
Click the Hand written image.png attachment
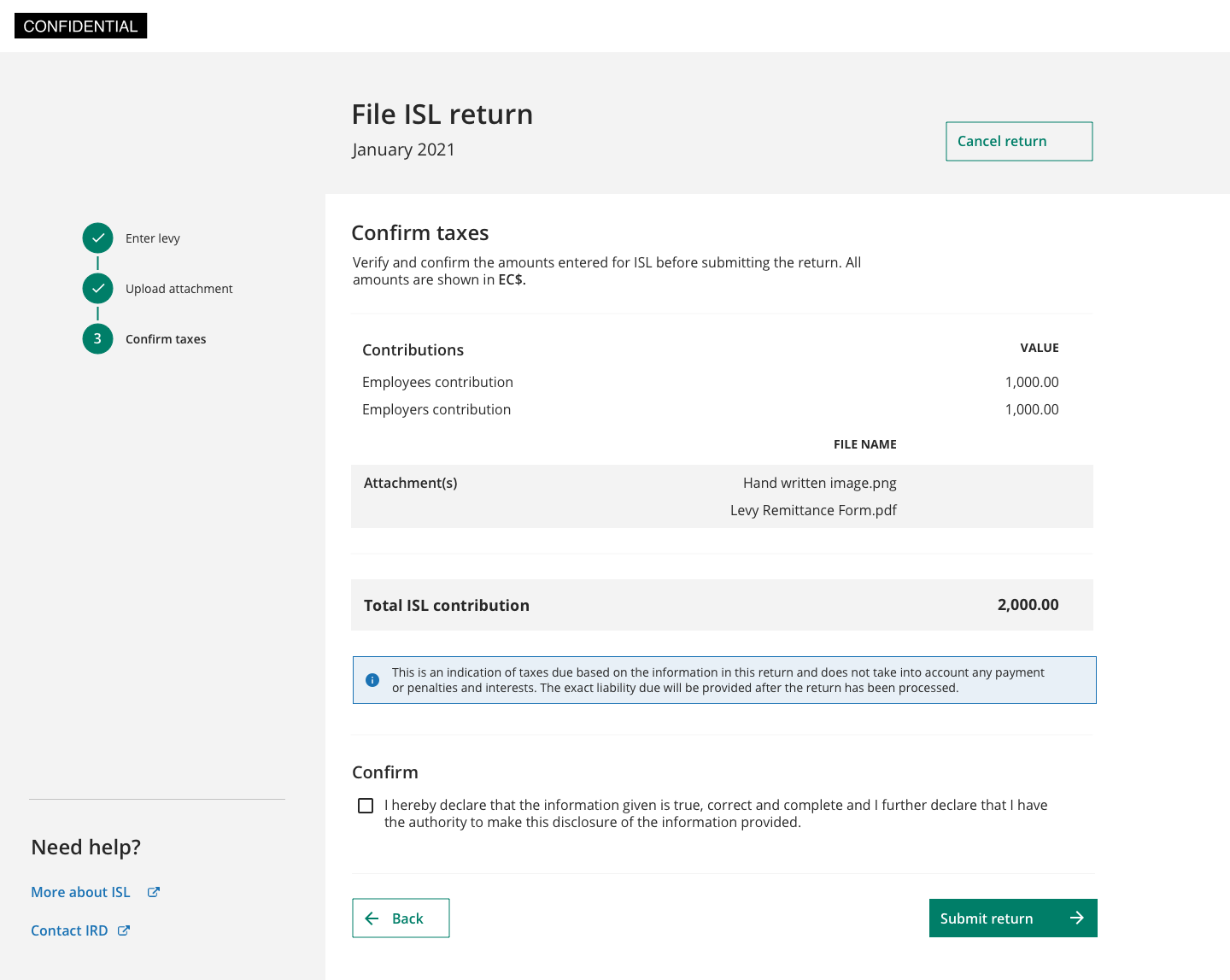coord(819,483)
